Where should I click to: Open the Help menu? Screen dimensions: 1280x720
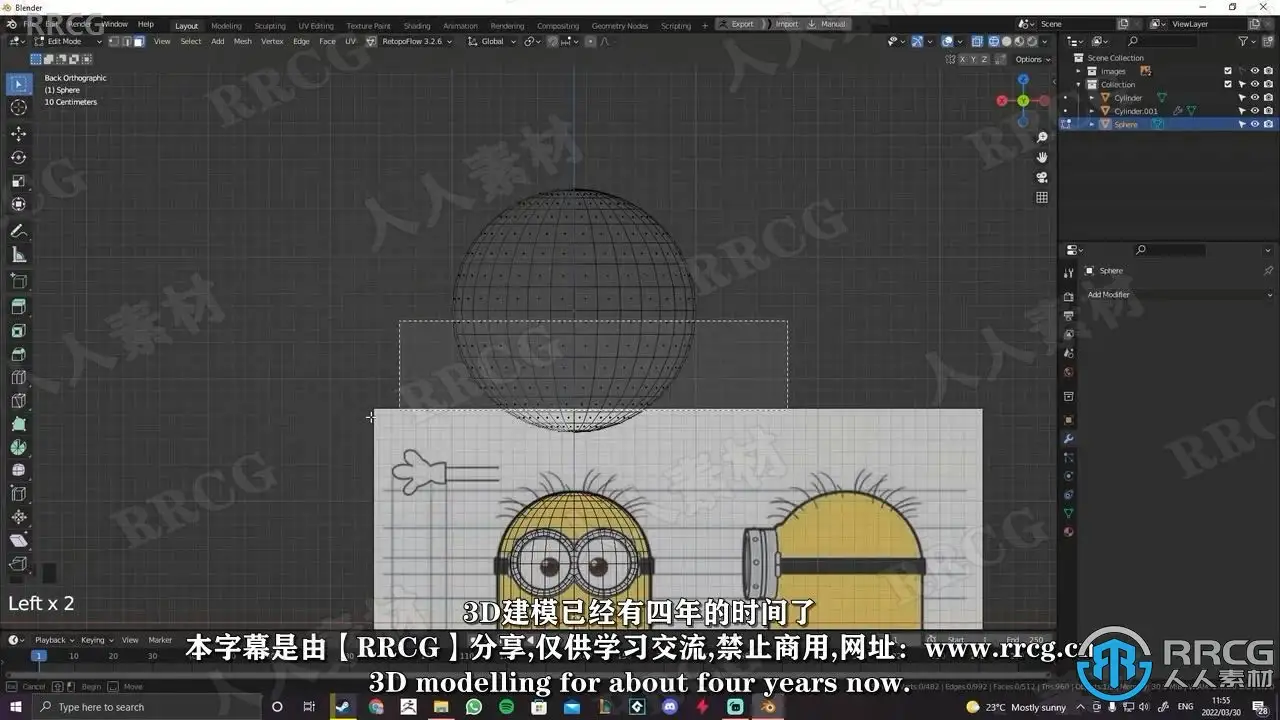click(x=146, y=24)
